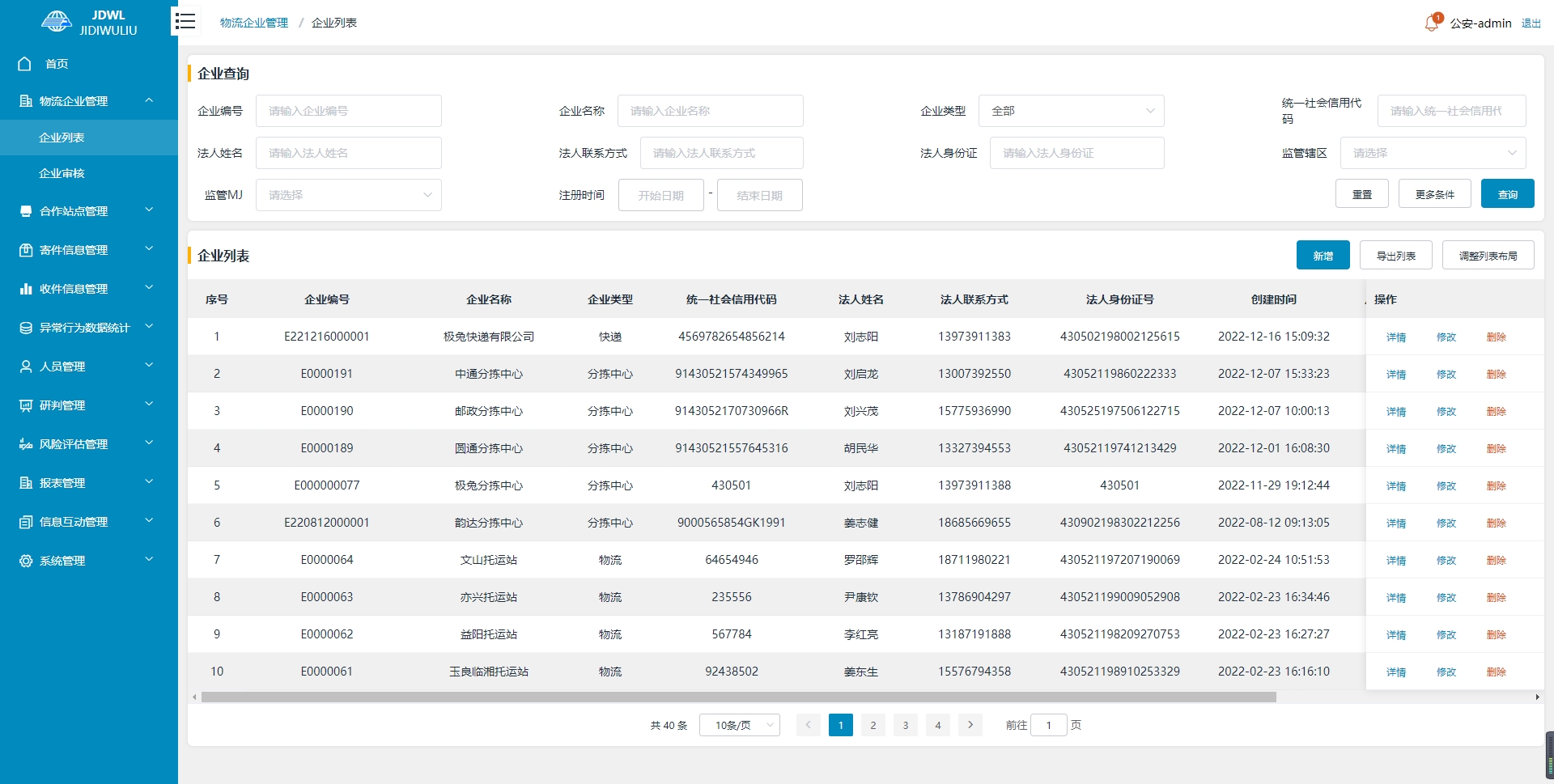Click the 系统管理 gear icon
The height and width of the screenshot is (784, 1554).
point(26,561)
